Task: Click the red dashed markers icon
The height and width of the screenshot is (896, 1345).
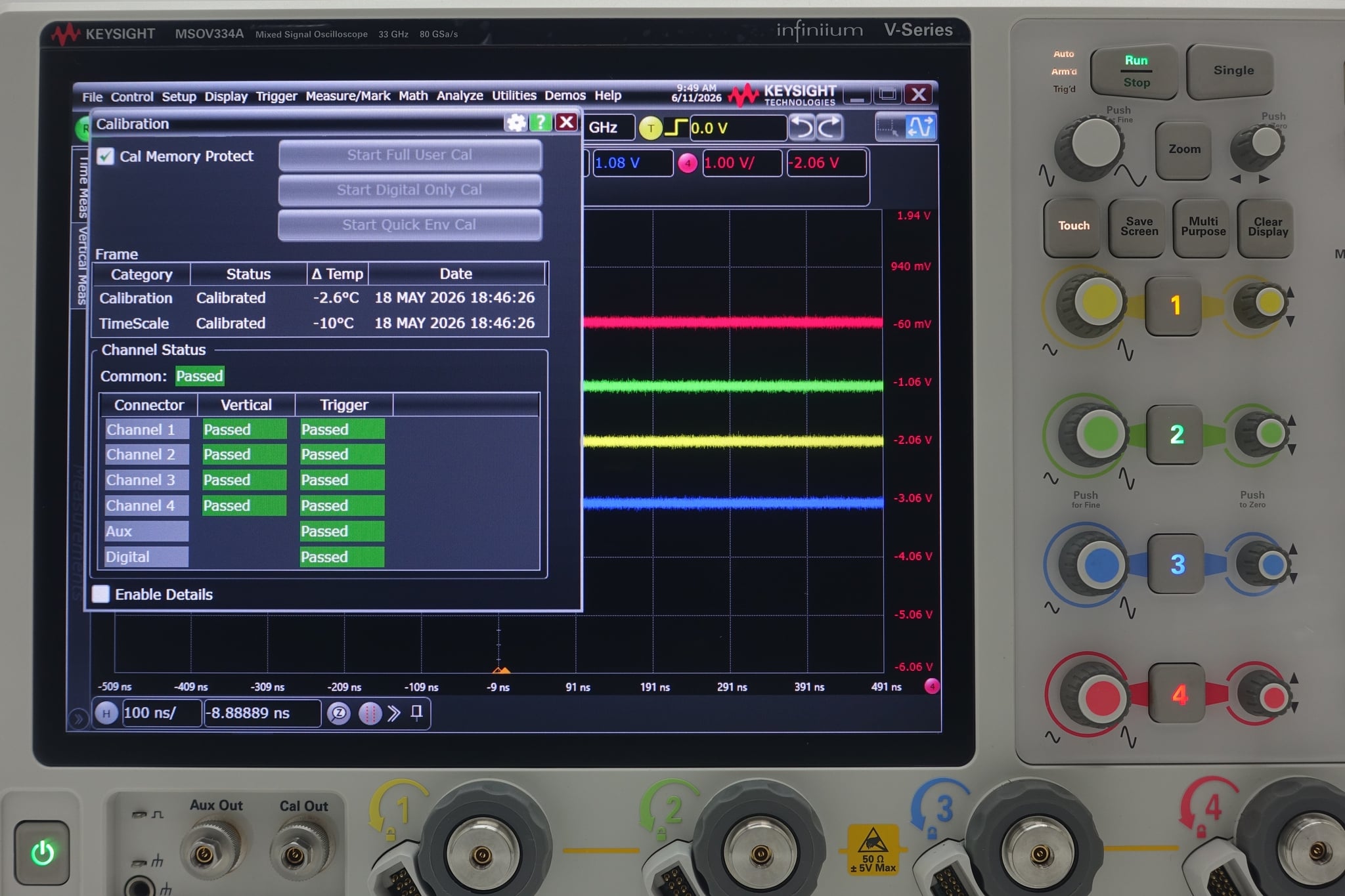Action: click(370, 714)
